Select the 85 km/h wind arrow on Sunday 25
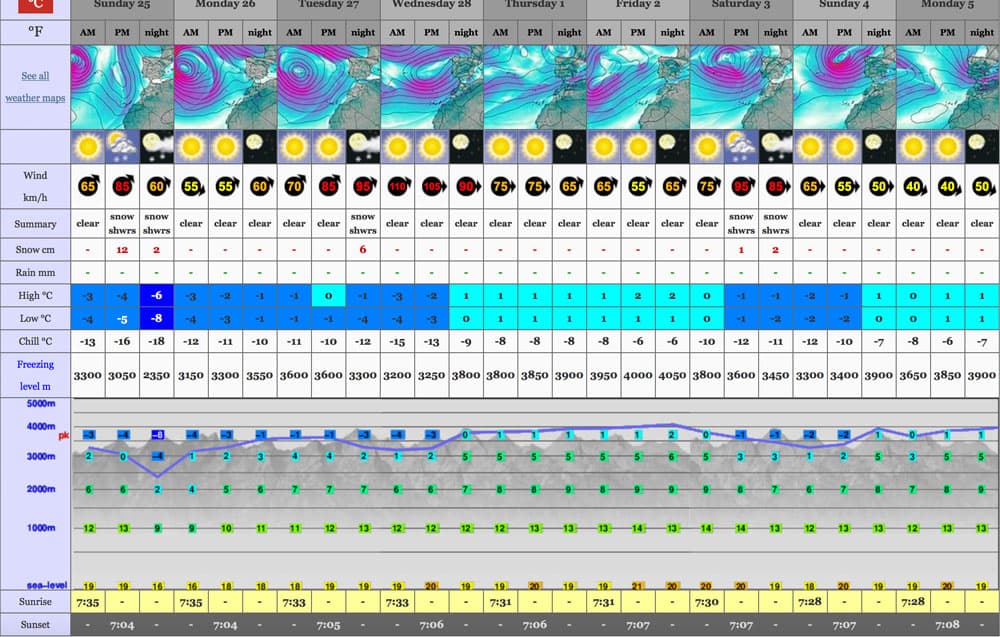Screen dimensions: 1000x637 122,185
